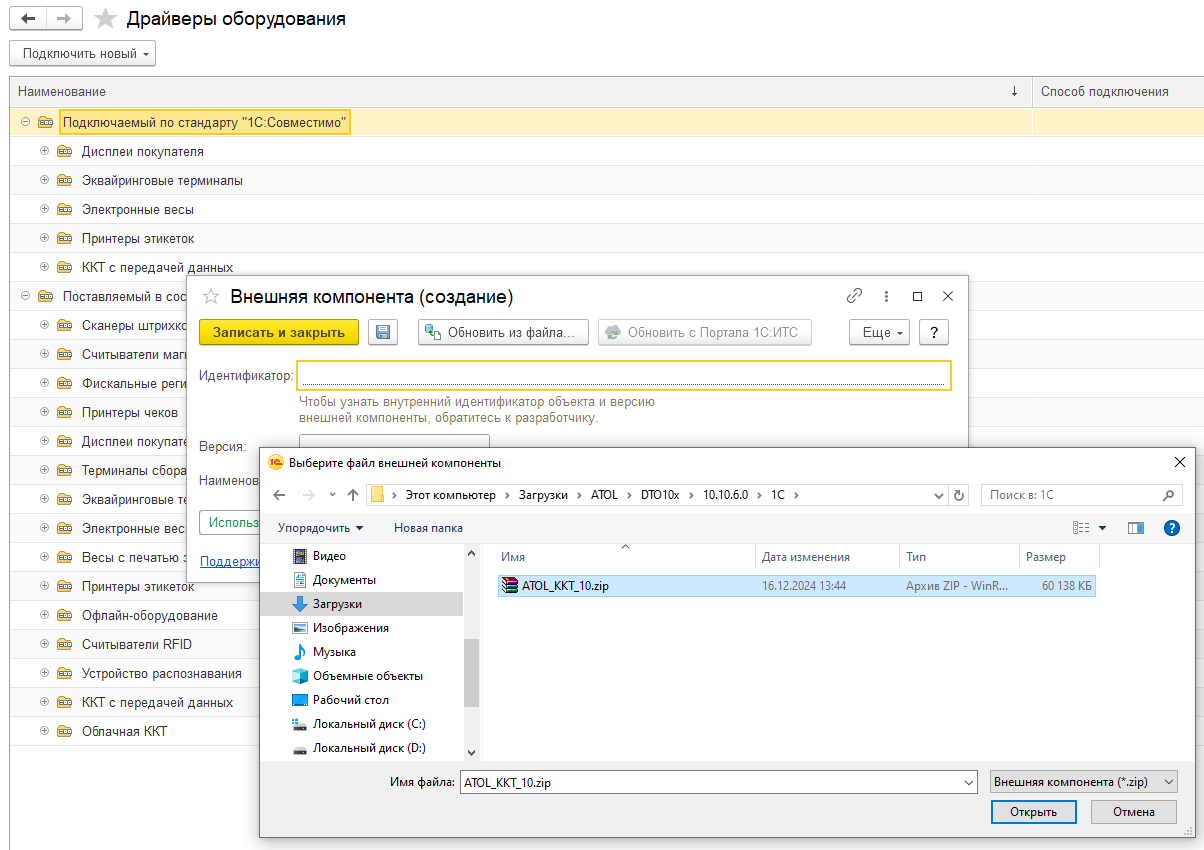Open the Имя файла combo box dropdown
Image resolution: width=1204 pixels, height=850 pixels.
click(967, 783)
